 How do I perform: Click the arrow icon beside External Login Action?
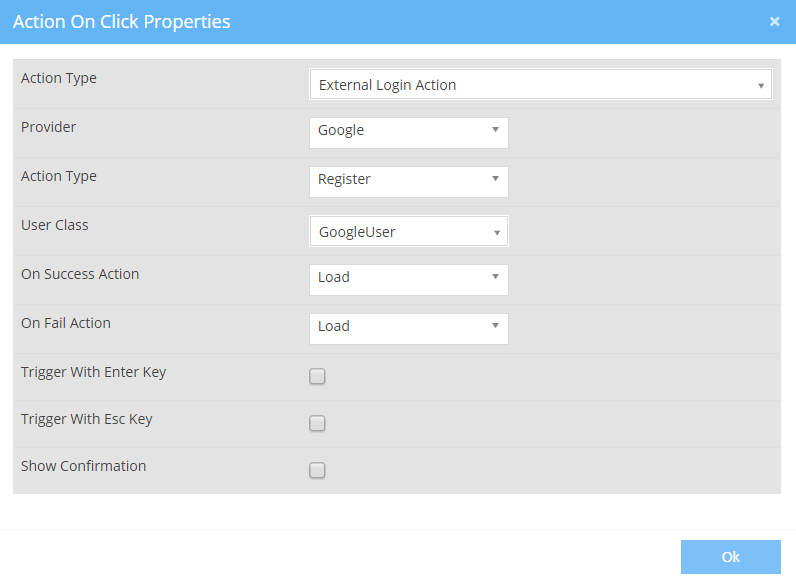(761, 86)
